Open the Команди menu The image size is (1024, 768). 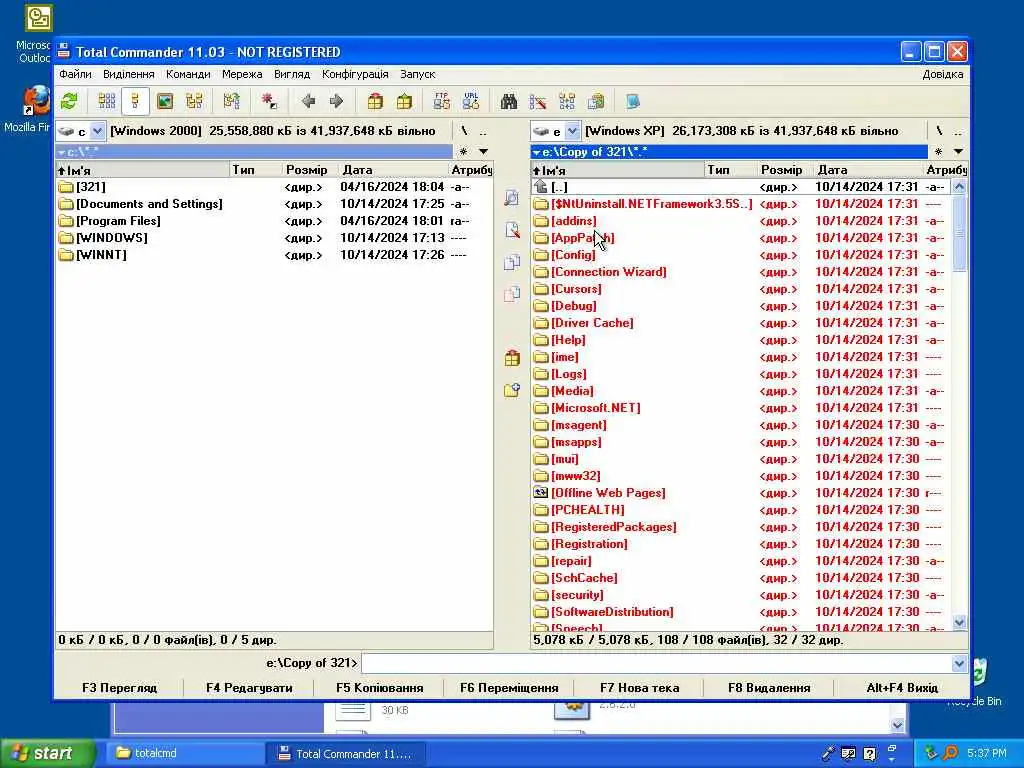(x=188, y=74)
